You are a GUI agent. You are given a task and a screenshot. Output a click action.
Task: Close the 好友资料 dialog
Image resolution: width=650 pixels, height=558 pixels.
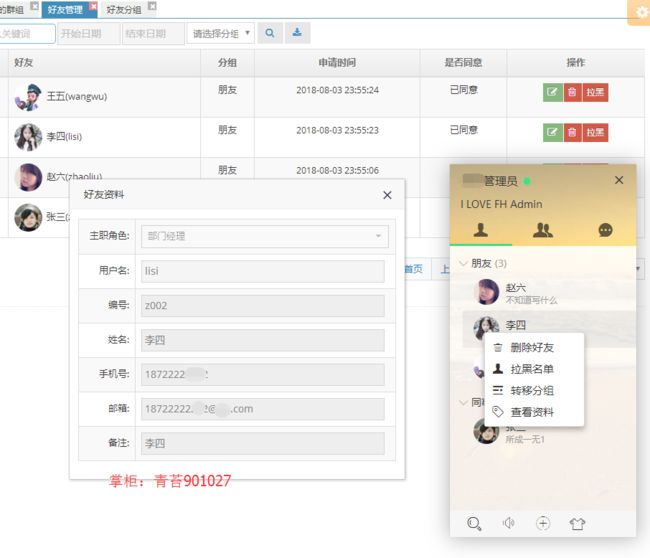click(387, 195)
